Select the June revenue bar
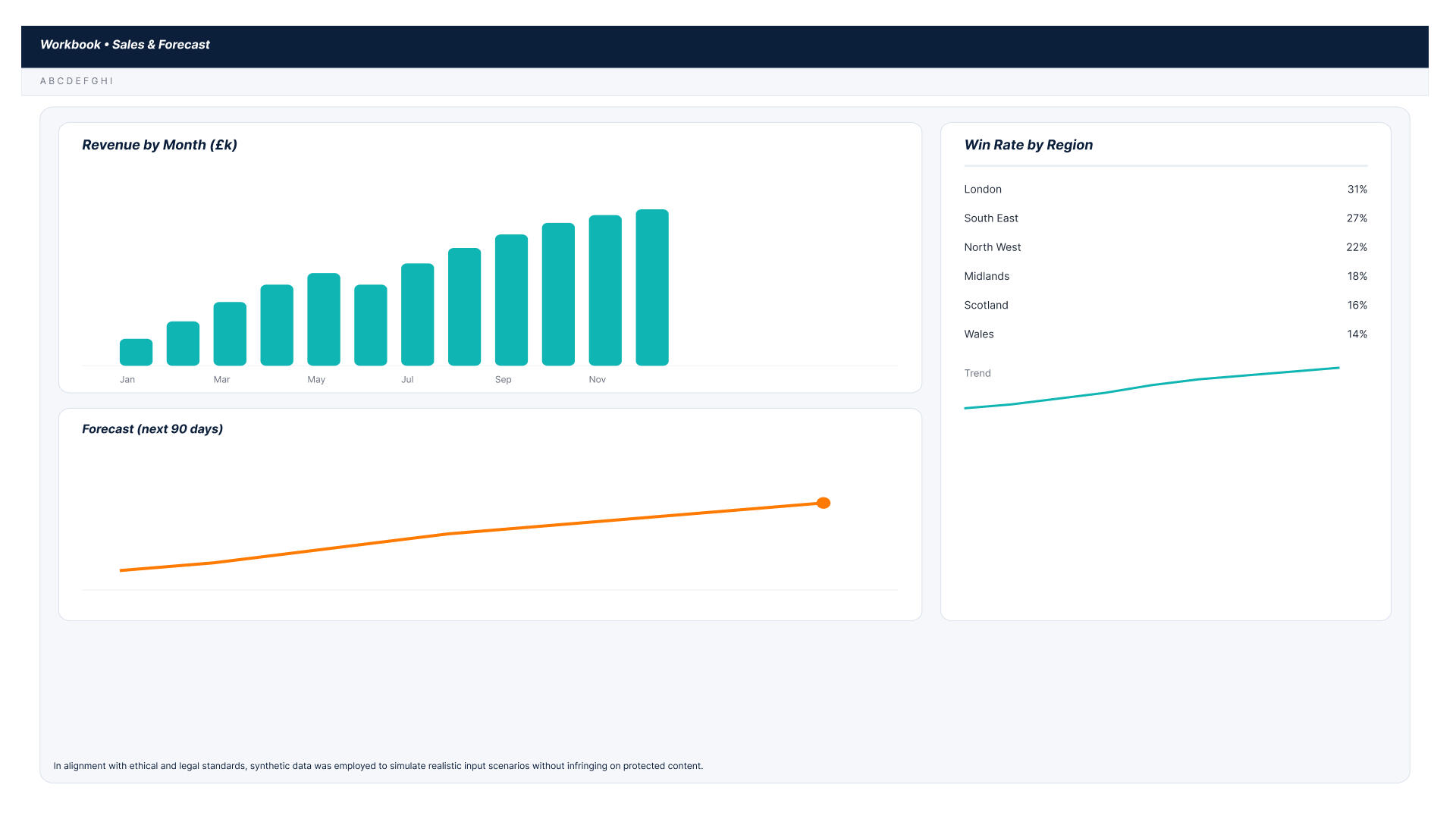Screen dimensions: 1456x819 tap(370, 325)
